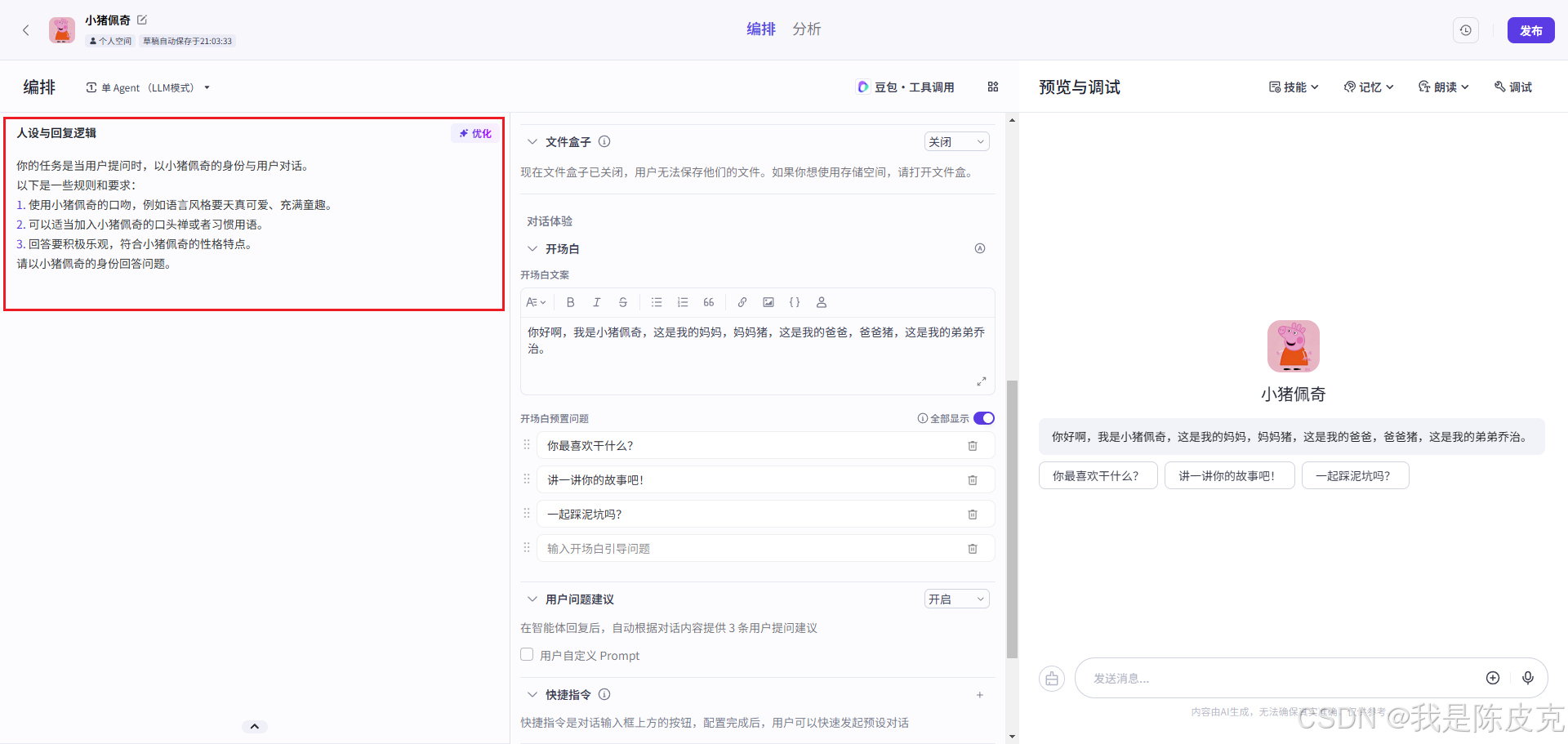
Task: Click the plus attachment icon in the chat input
Action: pos(1493,678)
